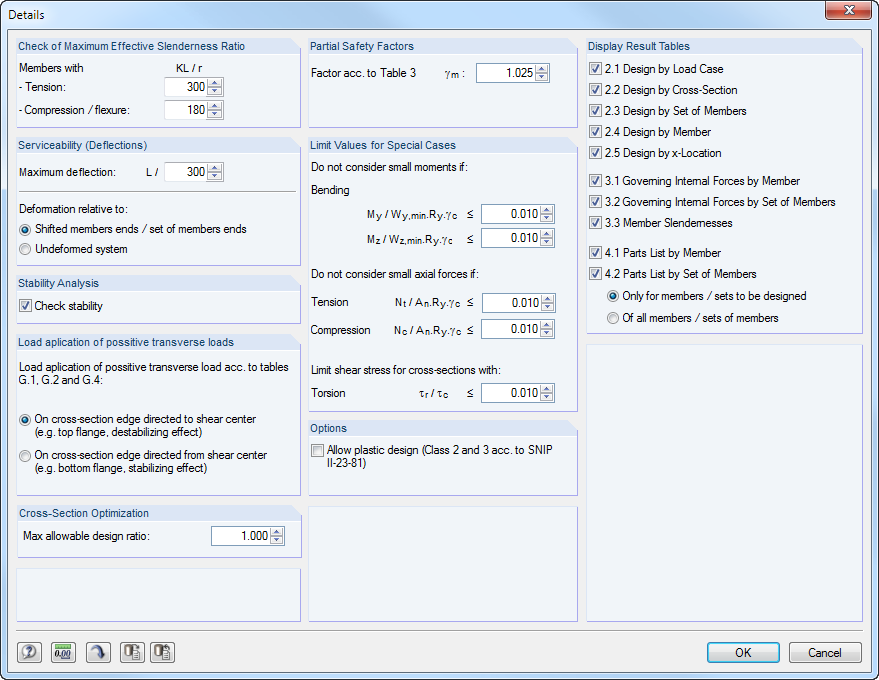The width and height of the screenshot is (879, 680).
Task: Select Undeformed system deformation option
Action: 24,249
